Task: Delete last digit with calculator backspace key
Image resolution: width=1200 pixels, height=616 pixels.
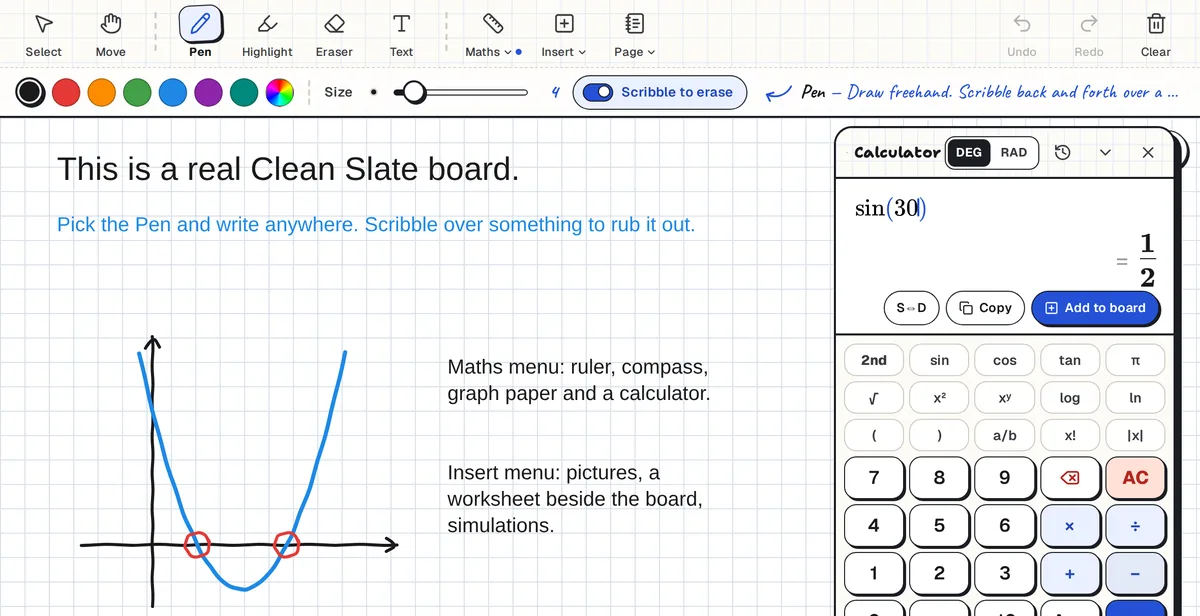Action: coord(1069,478)
